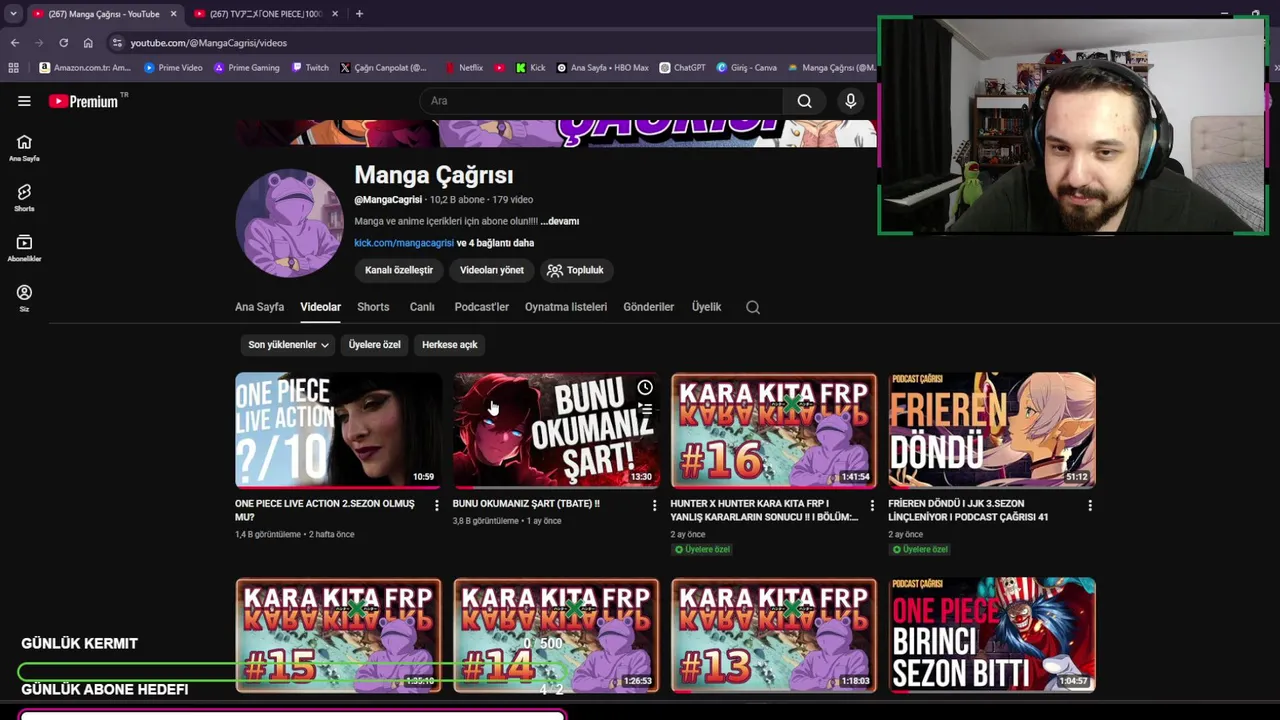This screenshot has width=1280, height=720.
Task: Click the Kanalı özelleştir button
Action: coord(399,270)
